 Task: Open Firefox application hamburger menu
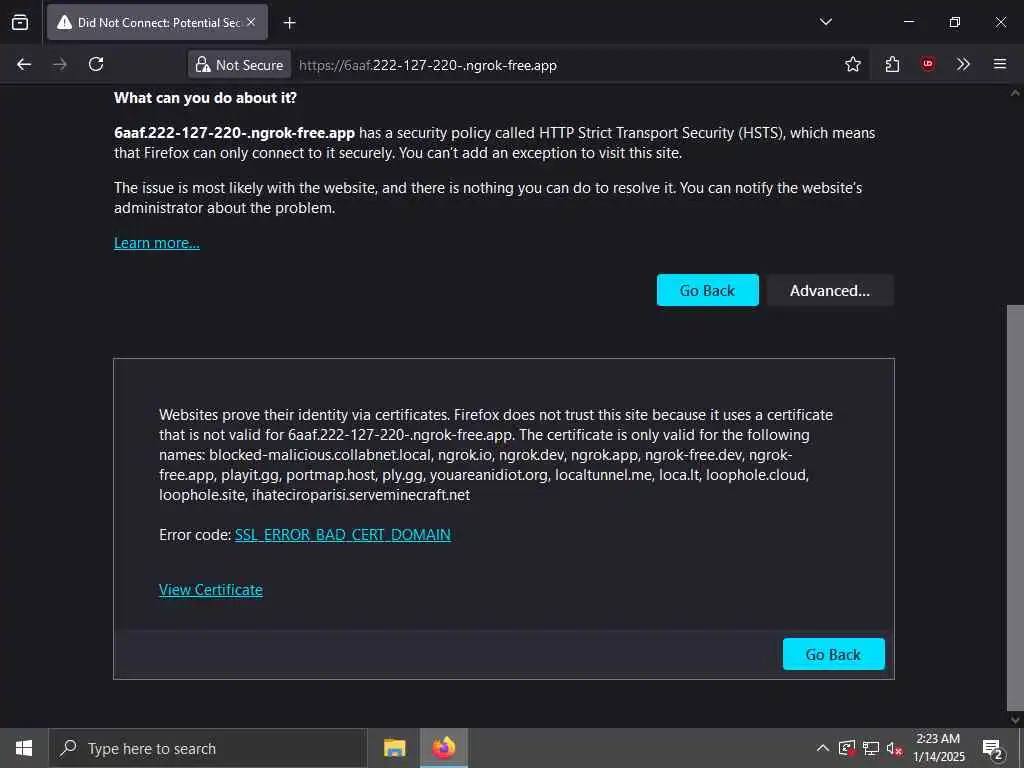tap(999, 64)
